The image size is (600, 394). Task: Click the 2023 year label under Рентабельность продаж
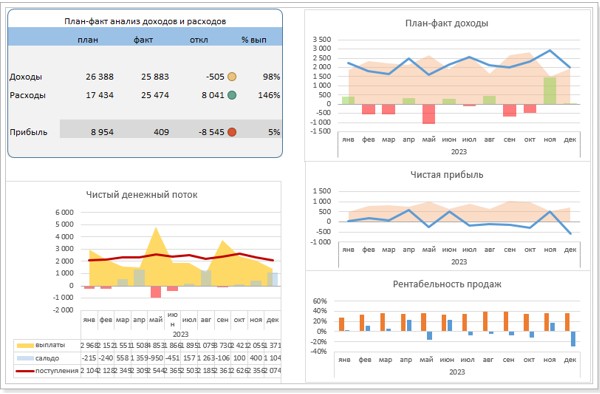click(457, 372)
